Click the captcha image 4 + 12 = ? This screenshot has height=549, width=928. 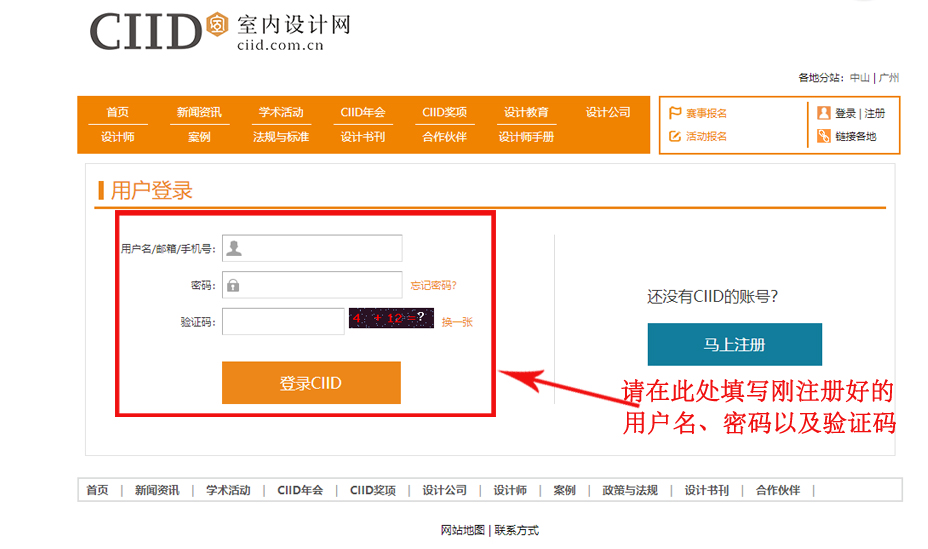(391, 318)
